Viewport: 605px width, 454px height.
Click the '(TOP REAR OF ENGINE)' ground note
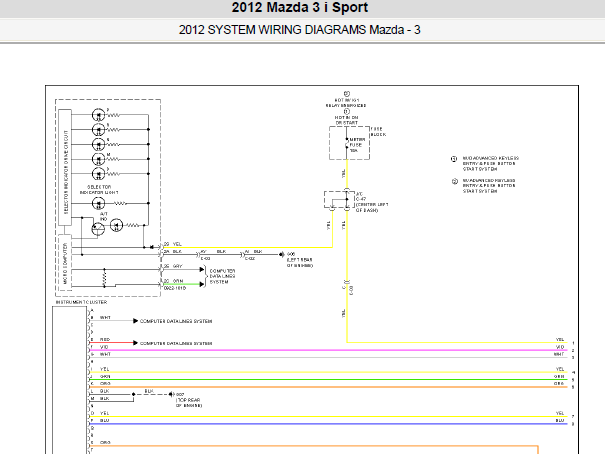click(189, 403)
